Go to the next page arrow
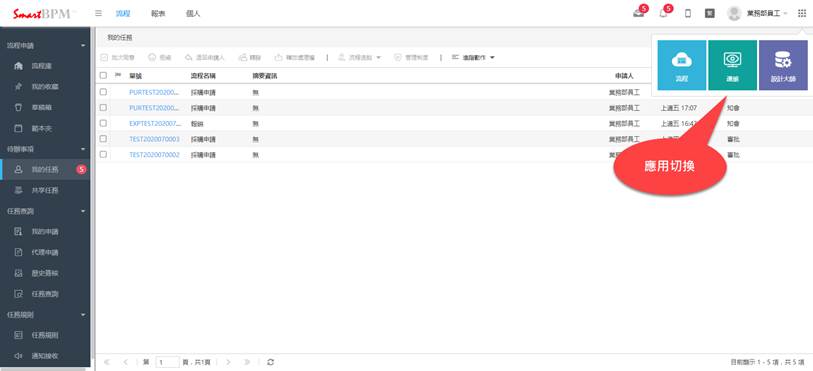813x371 pixels. point(228,362)
